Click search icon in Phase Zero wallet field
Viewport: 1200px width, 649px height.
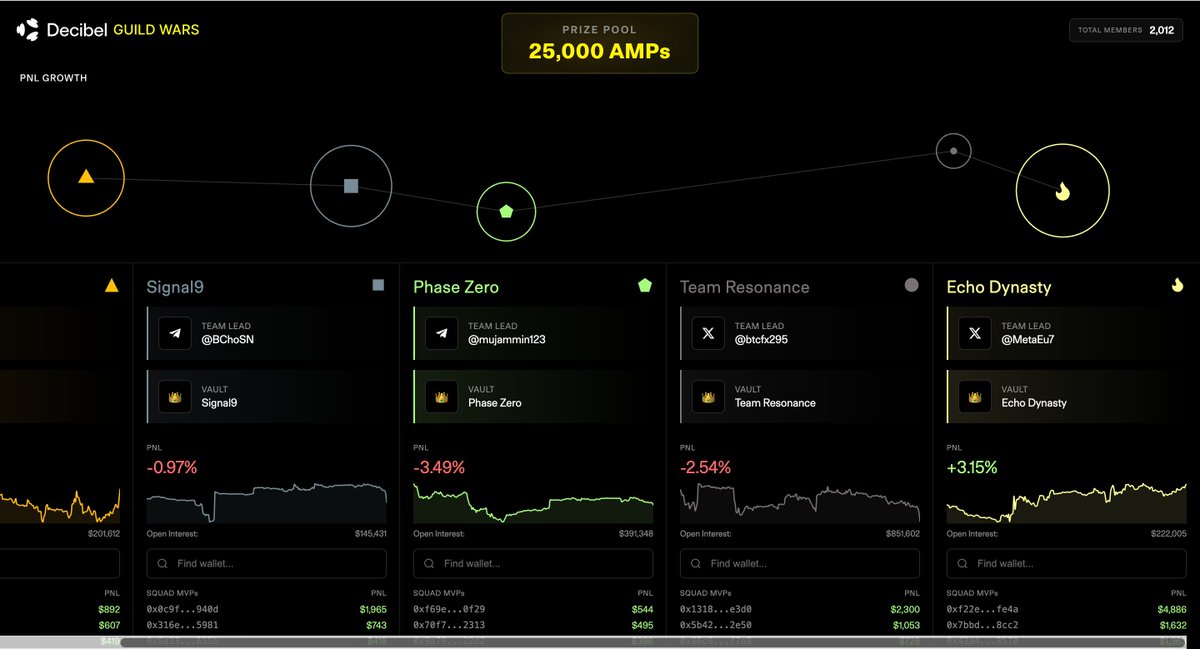click(x=429, y=564)
